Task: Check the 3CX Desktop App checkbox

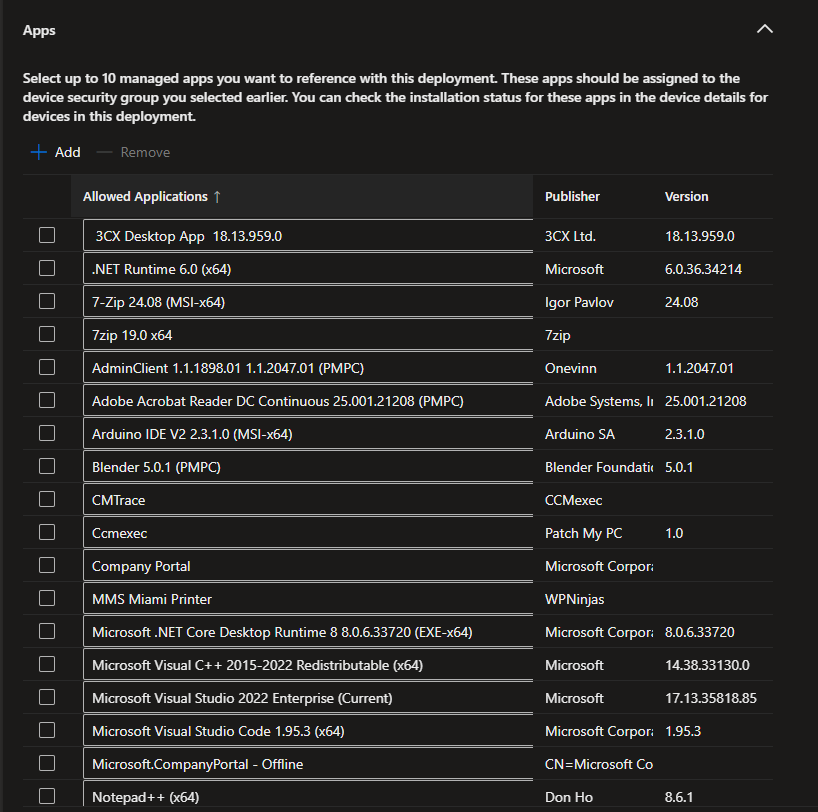Action: pyautogui.click(x=47, y=235)
